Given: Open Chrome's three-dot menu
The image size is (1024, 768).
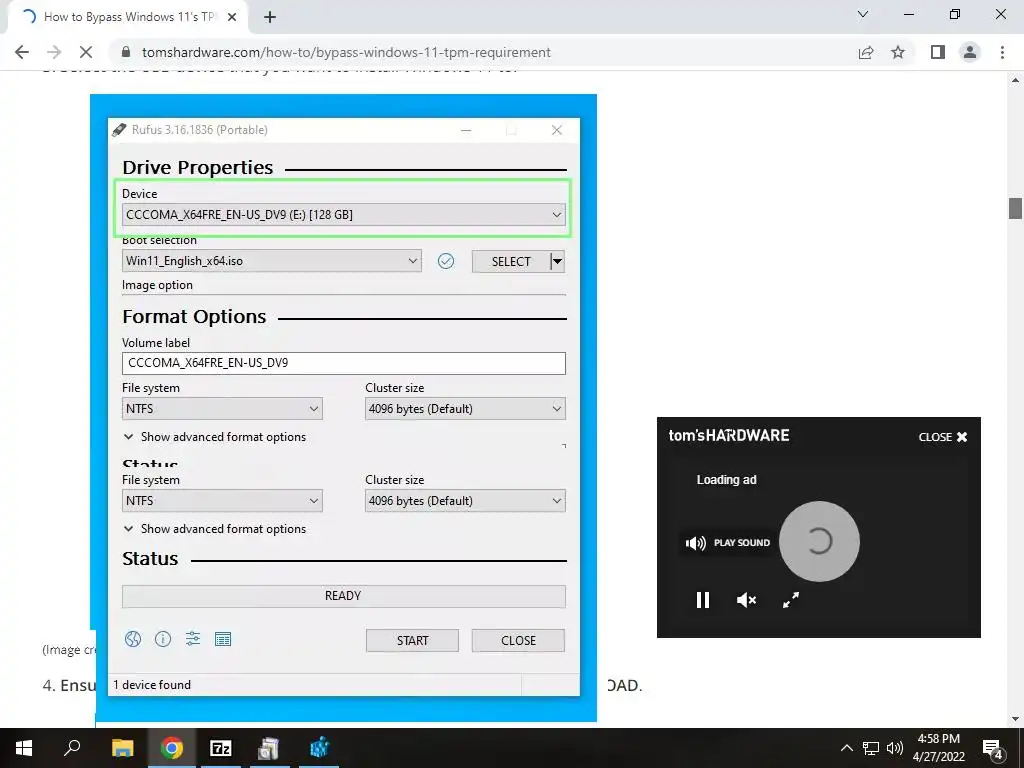Looking at the screenshot, I should point(1002,52).
